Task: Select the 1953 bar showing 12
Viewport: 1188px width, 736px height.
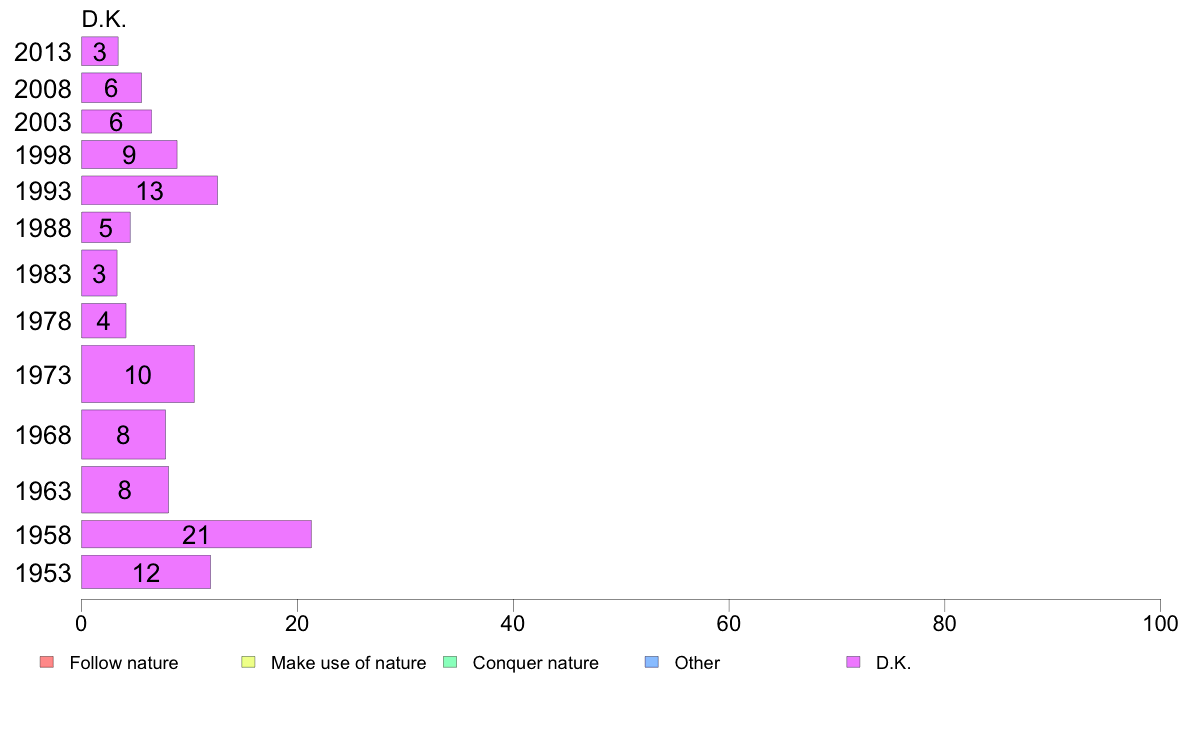Action: 145,572
